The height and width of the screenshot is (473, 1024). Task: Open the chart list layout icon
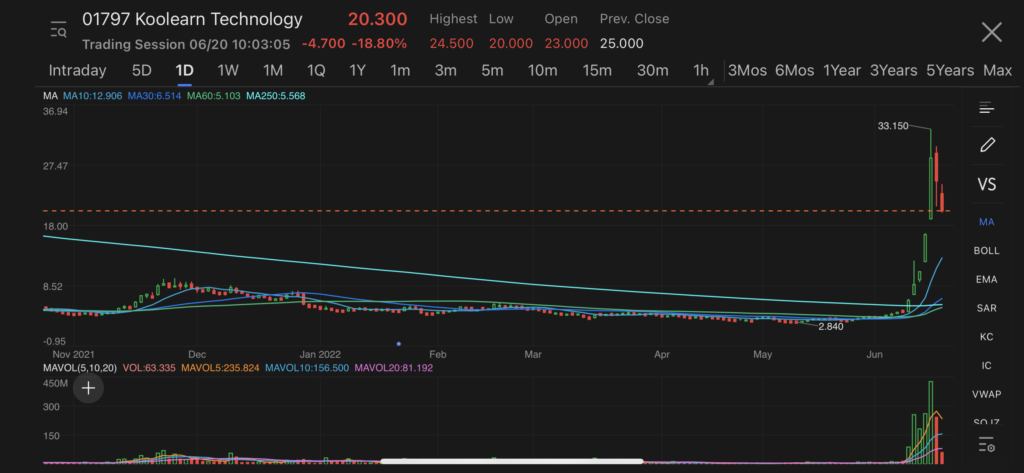click(986, 108)
